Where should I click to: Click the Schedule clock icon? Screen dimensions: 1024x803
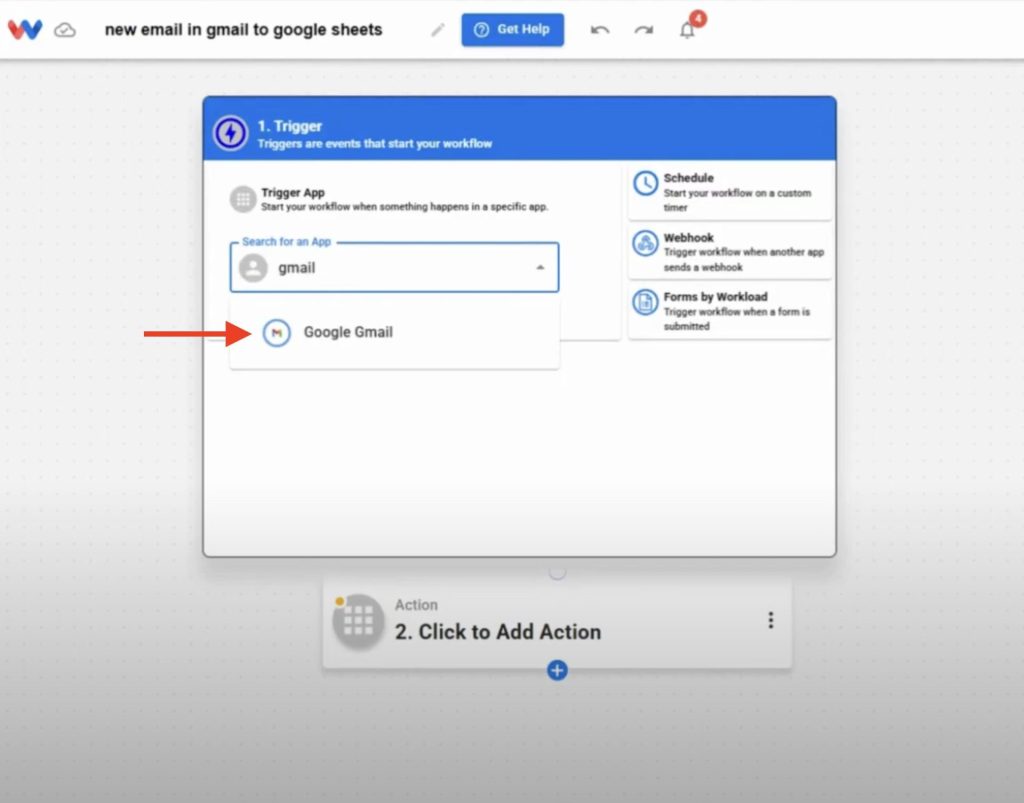645,183
